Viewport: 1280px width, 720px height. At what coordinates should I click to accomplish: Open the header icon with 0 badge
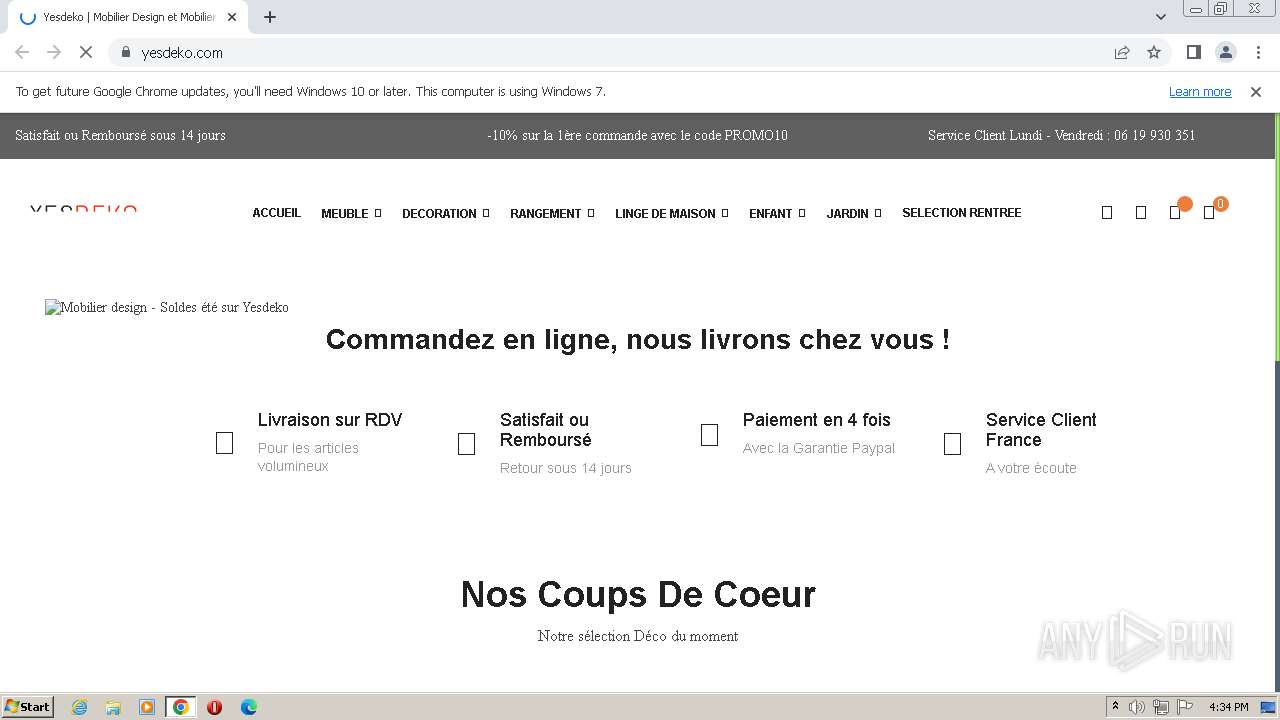1211,211
